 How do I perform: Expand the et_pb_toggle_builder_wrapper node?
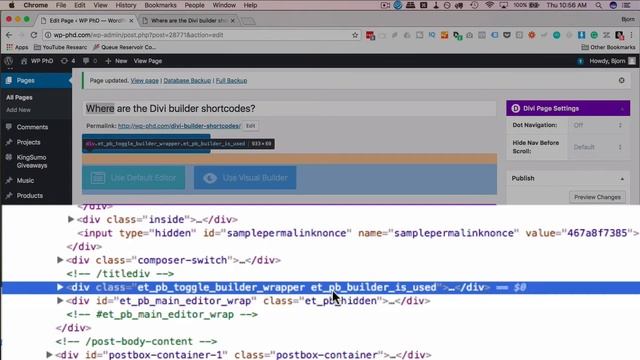(60, 287)
